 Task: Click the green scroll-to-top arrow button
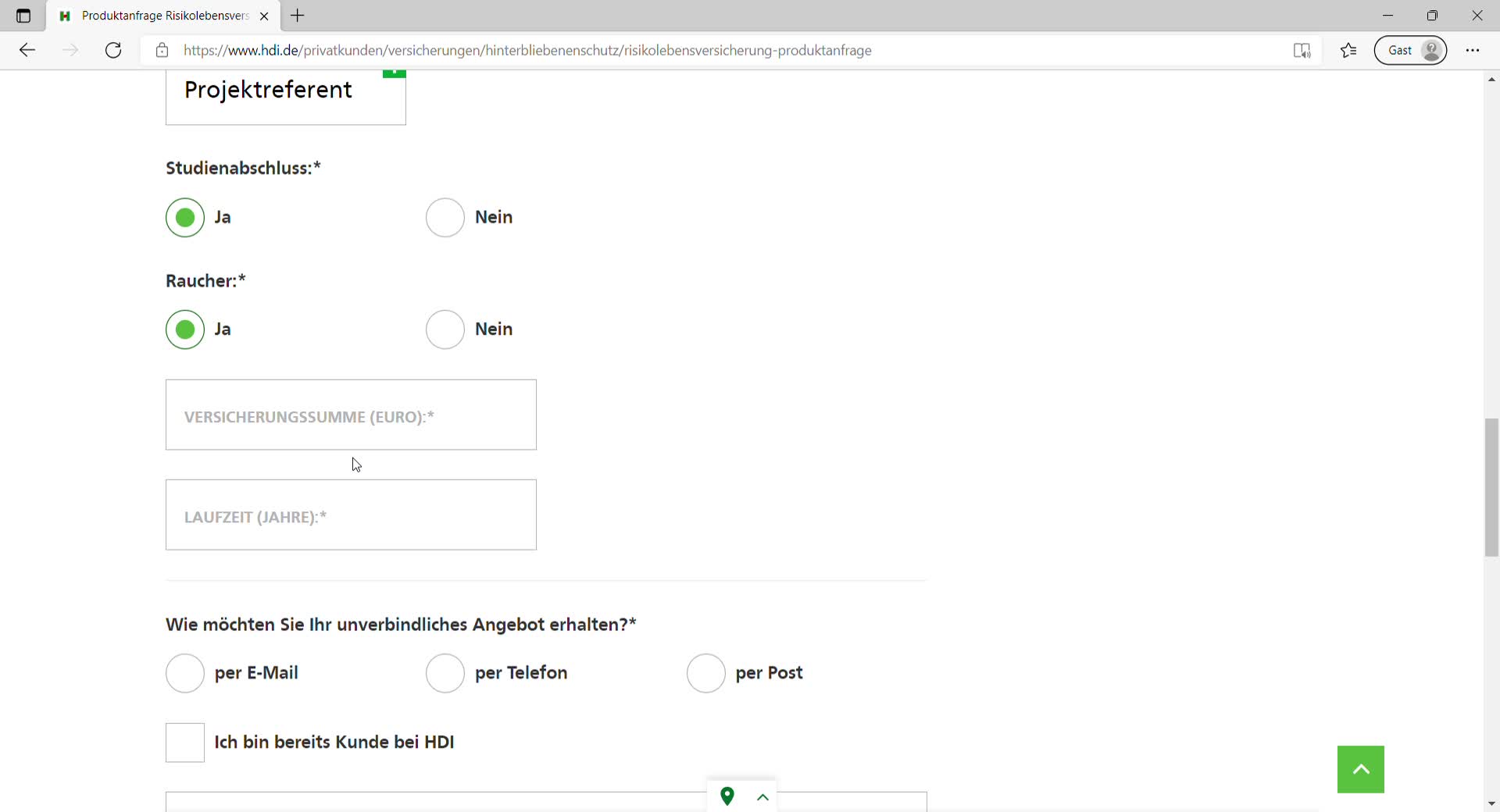click(1360, 769)
